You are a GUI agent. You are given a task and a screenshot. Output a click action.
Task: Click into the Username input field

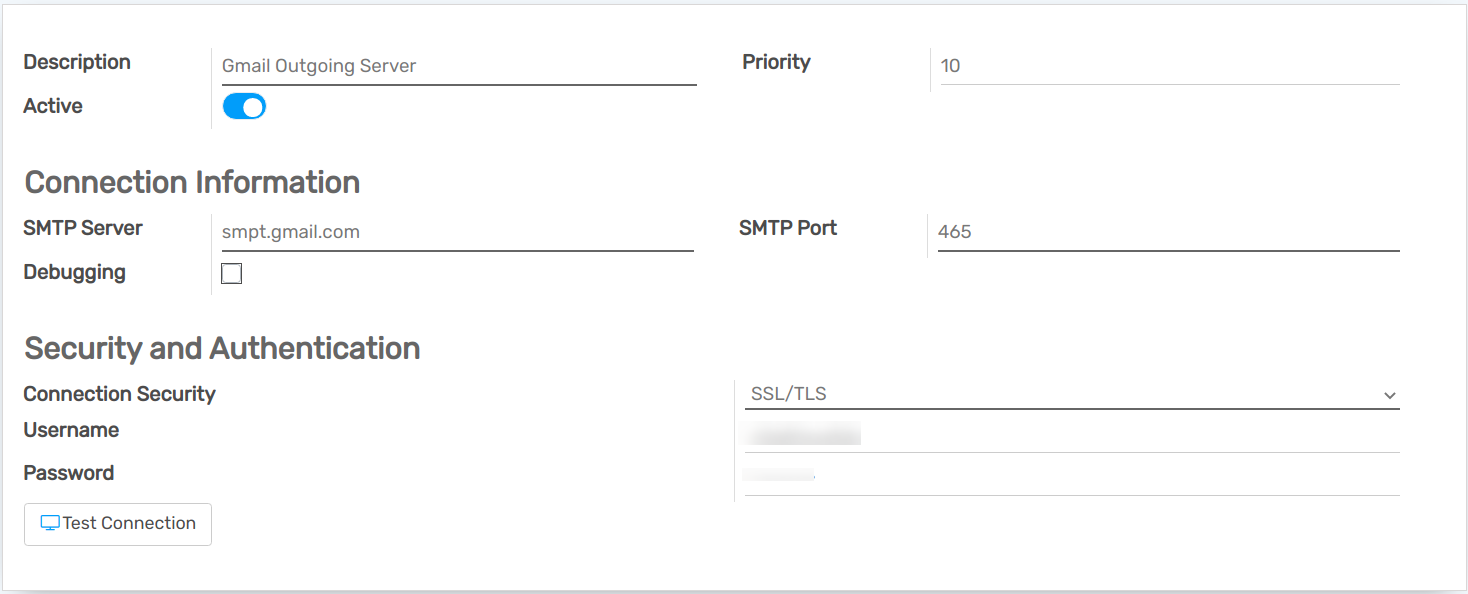[x=1070, y=434]
